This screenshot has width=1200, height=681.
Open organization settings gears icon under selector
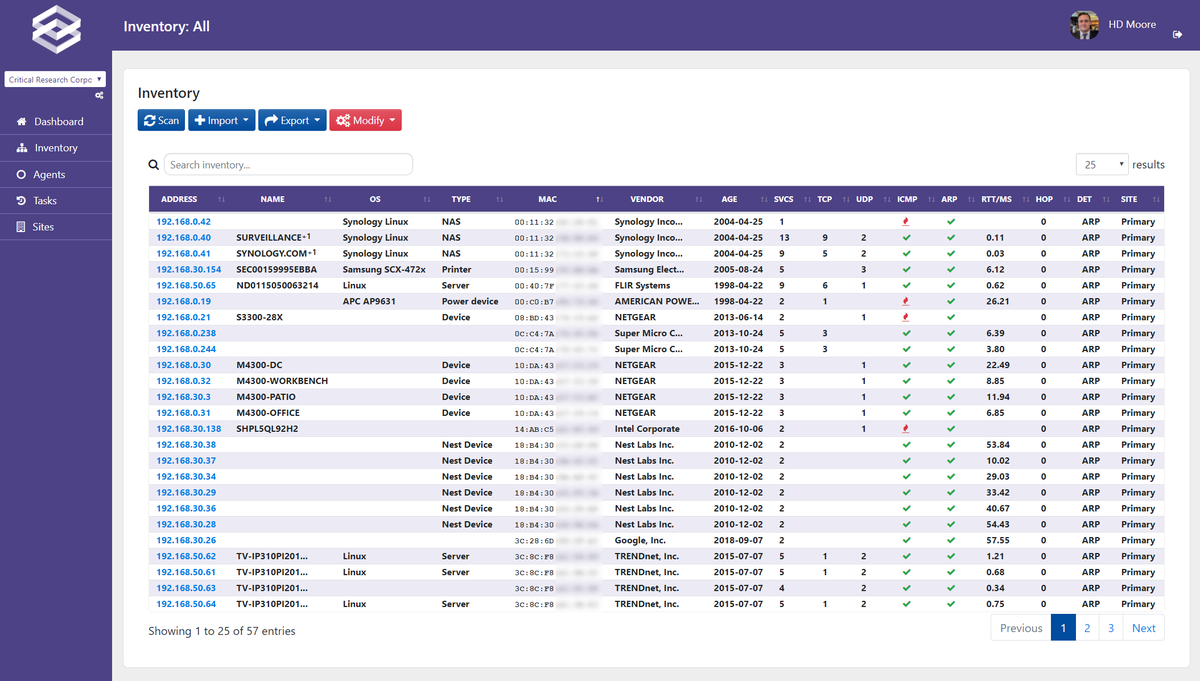click(x=99, y=95)
